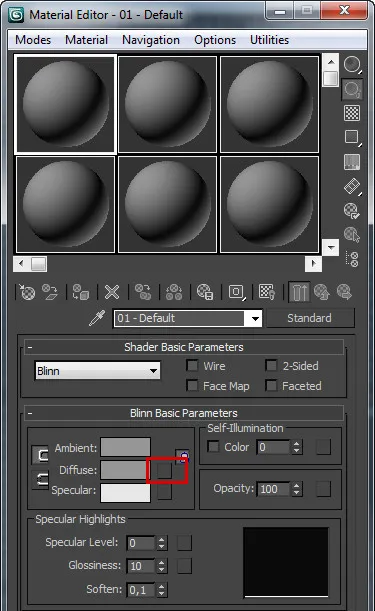The height and width of the screenshot is (611, 375).
Task: Enable the 2-Sided checkbox
Action: point(271,366)
